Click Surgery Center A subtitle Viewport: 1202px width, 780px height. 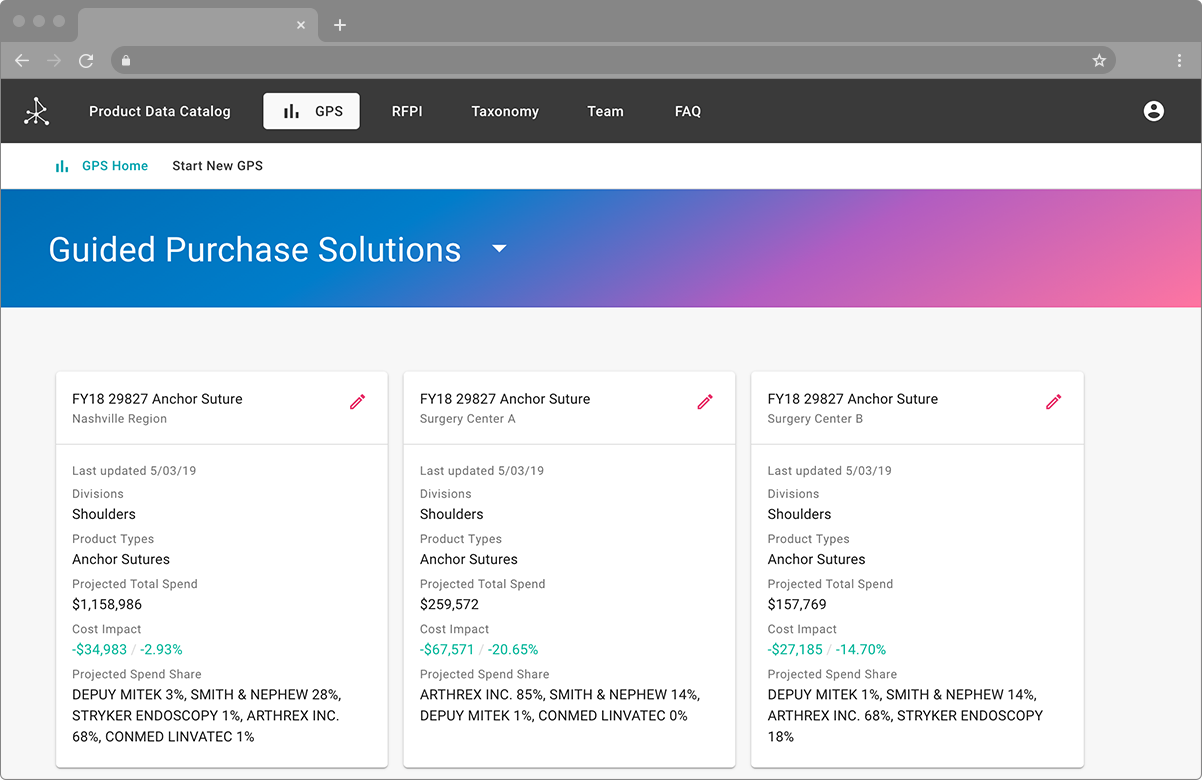pyautogui.click(x=467, y=419)
